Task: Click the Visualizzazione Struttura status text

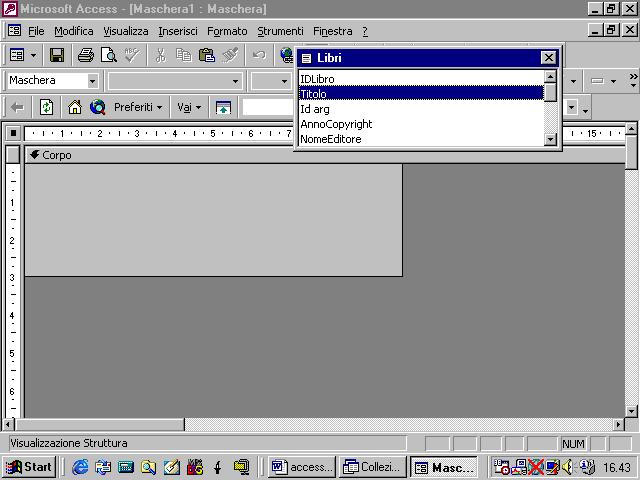Action: point(69,443)
